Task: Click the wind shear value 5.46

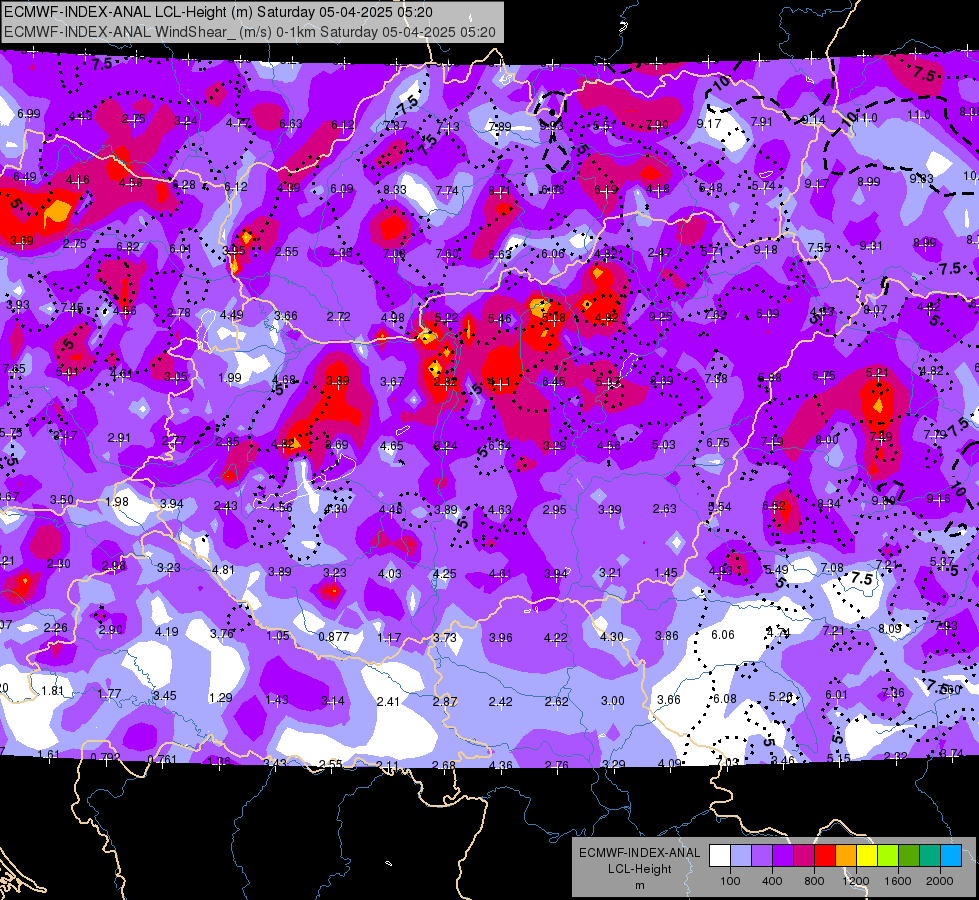Action: (499, 319)
